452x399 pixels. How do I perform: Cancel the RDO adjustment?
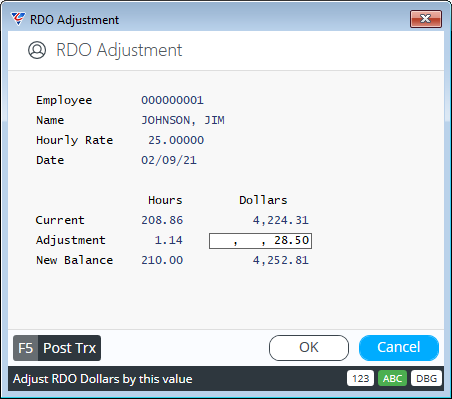click(399, 348)
